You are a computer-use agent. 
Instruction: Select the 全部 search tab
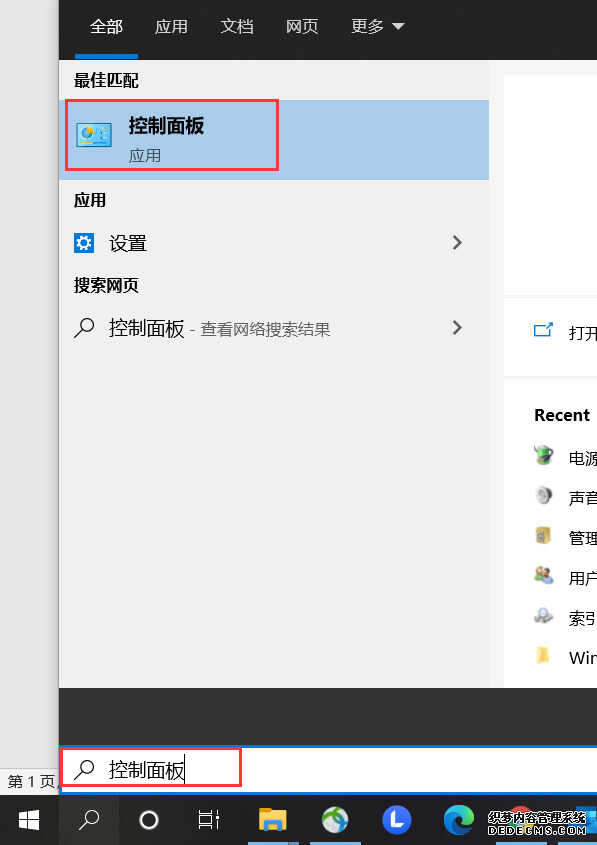click(x=106, y=26)
